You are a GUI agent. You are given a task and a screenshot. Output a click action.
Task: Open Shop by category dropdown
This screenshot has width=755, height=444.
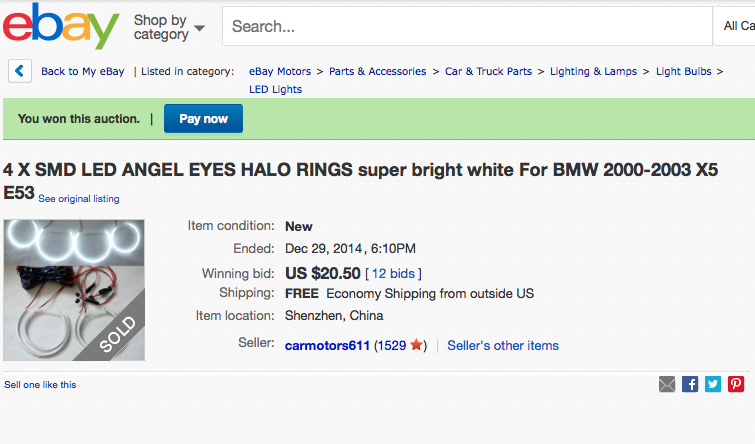coord(169,27)
